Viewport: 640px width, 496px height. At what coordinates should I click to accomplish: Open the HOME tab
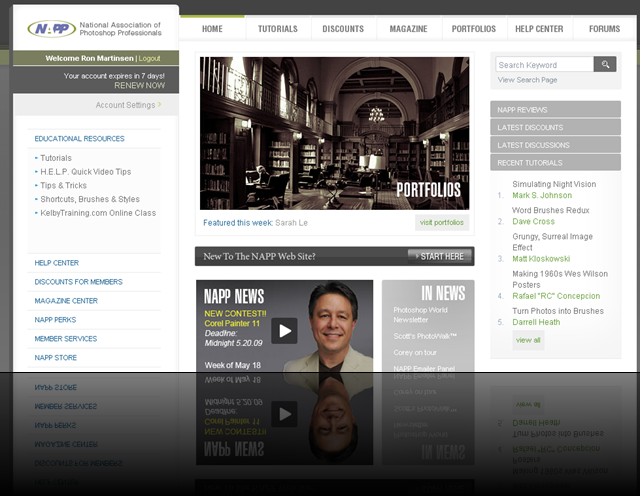tap(212, 29)
